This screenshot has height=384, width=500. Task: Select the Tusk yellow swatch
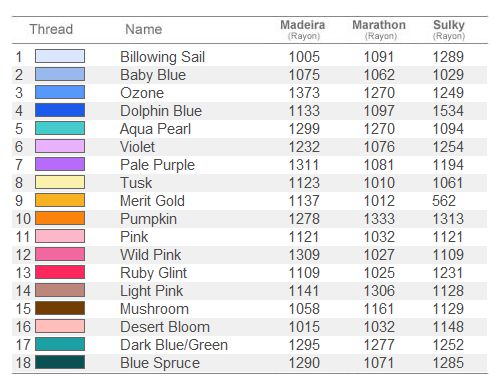click(x=60, y=182)
